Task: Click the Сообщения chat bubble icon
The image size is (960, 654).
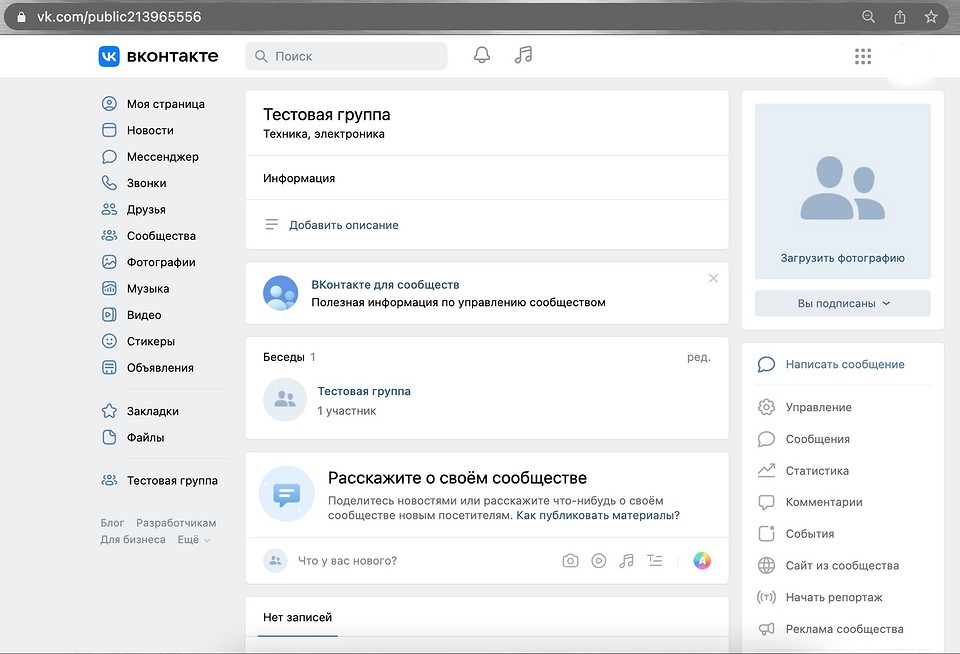Action: click(x=766, y=439)
